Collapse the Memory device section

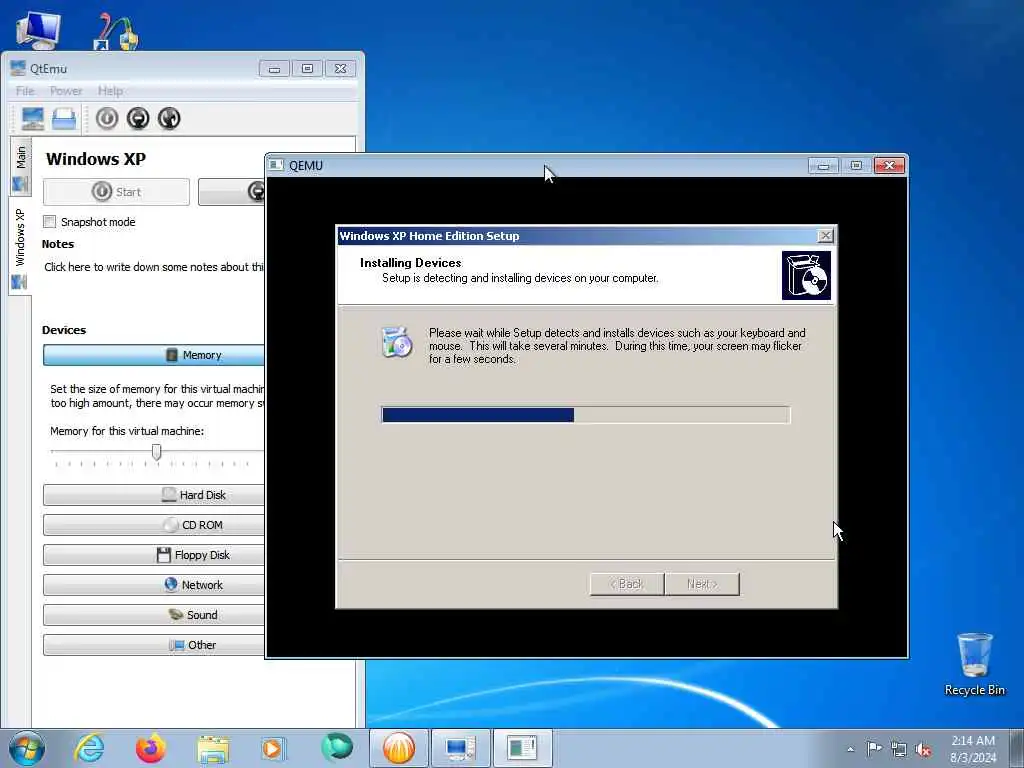tap(154, 355)
